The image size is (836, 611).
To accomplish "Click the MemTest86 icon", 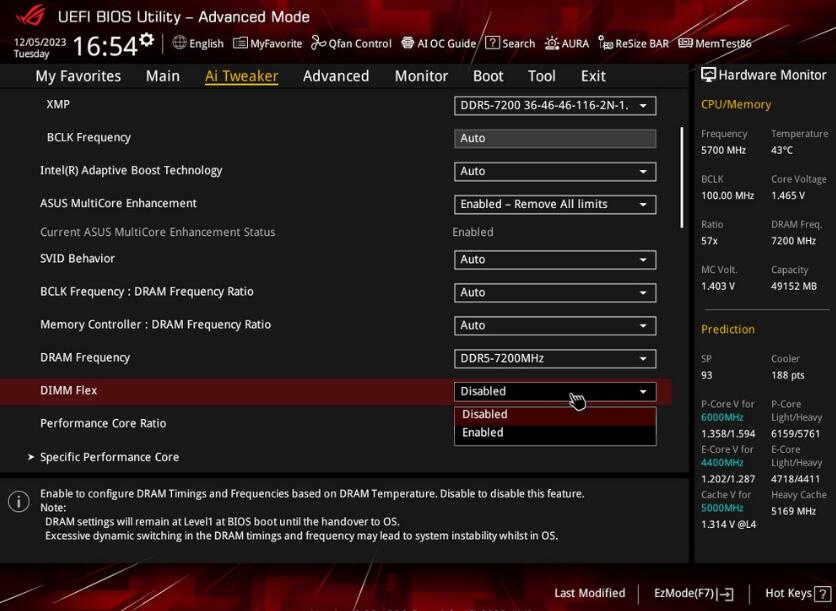I will tap(686, 43).
